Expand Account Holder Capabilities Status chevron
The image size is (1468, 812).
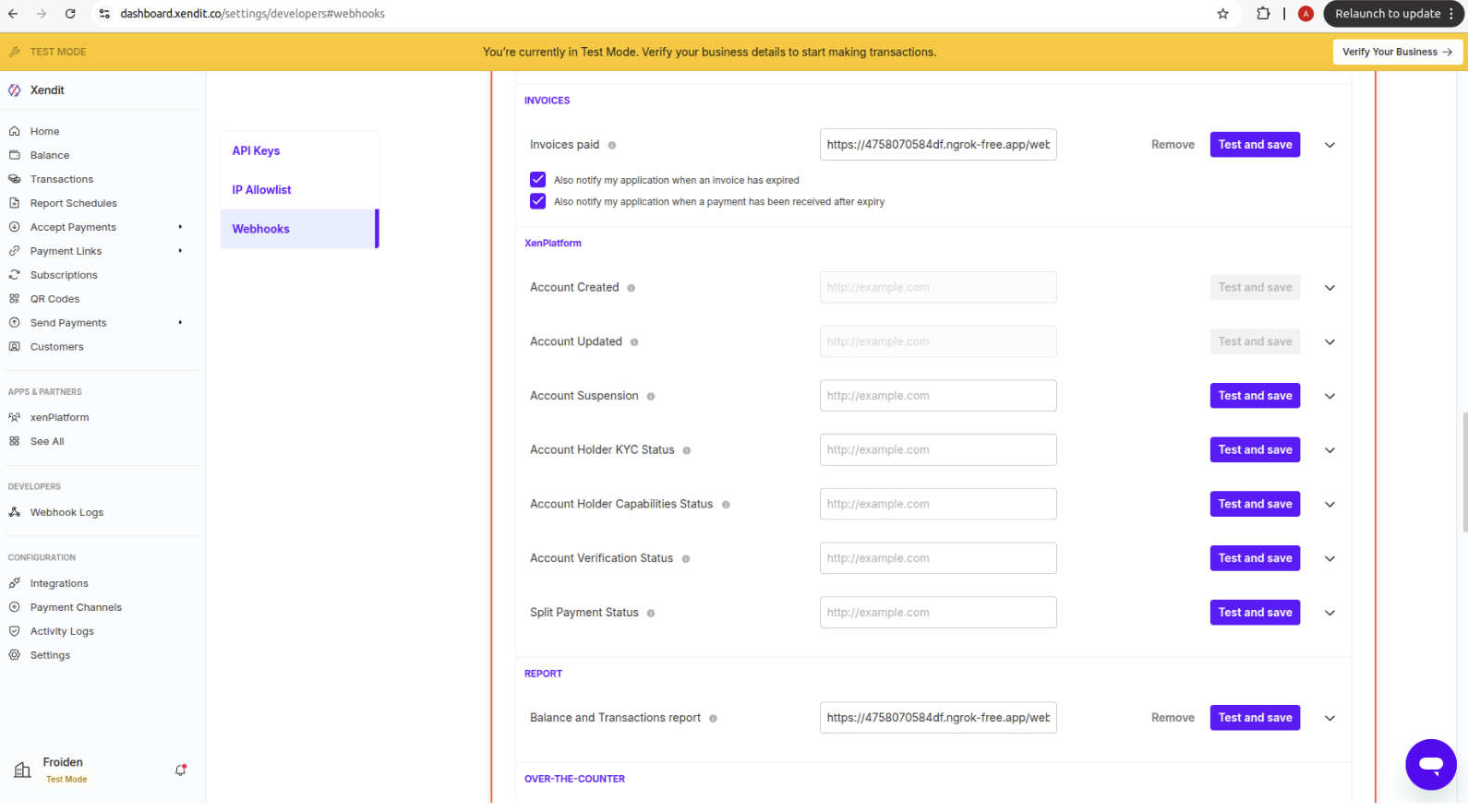click(x=1330, y=505)
